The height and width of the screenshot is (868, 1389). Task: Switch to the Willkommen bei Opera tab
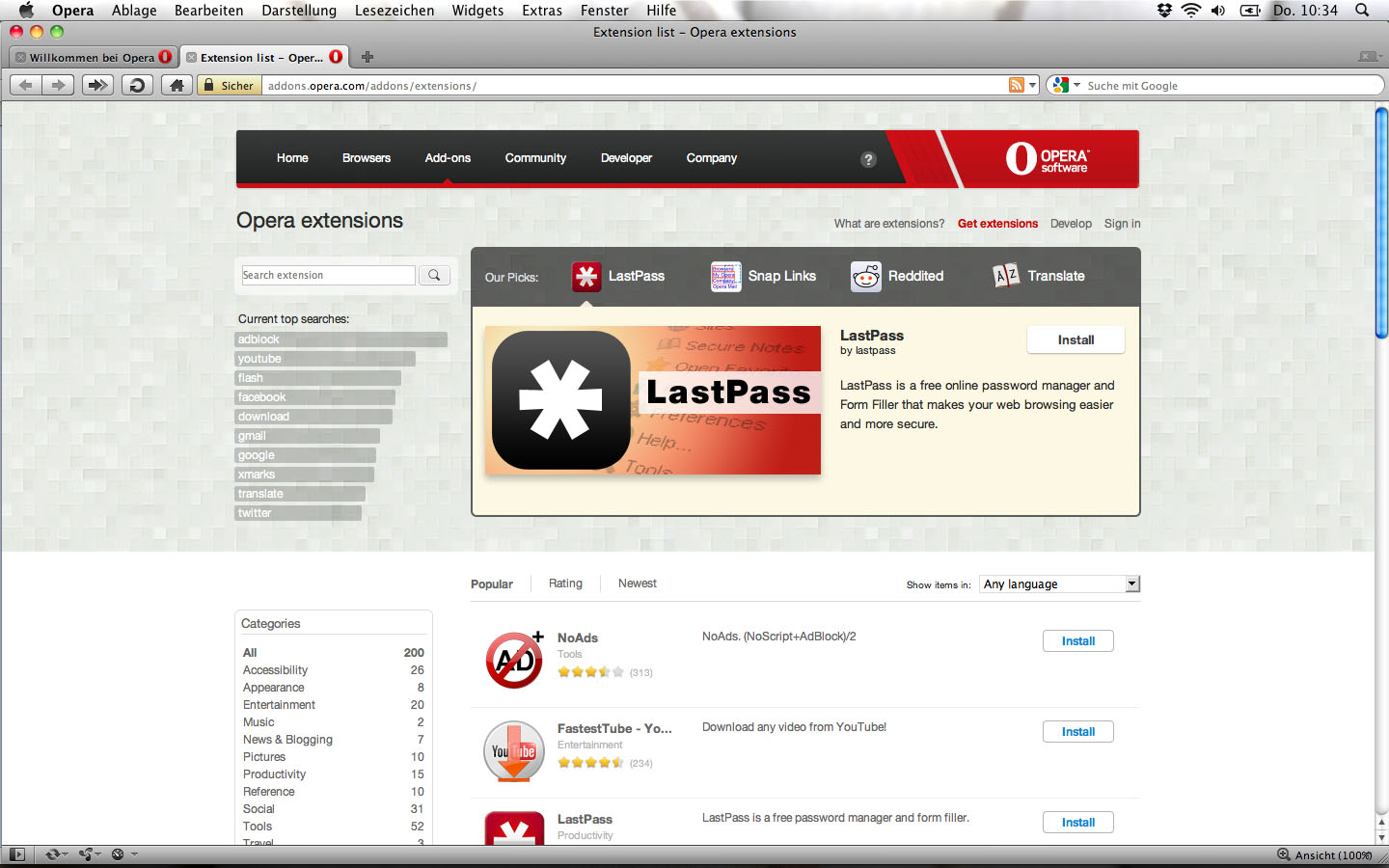pyautogui.click(x=92, y=57)
